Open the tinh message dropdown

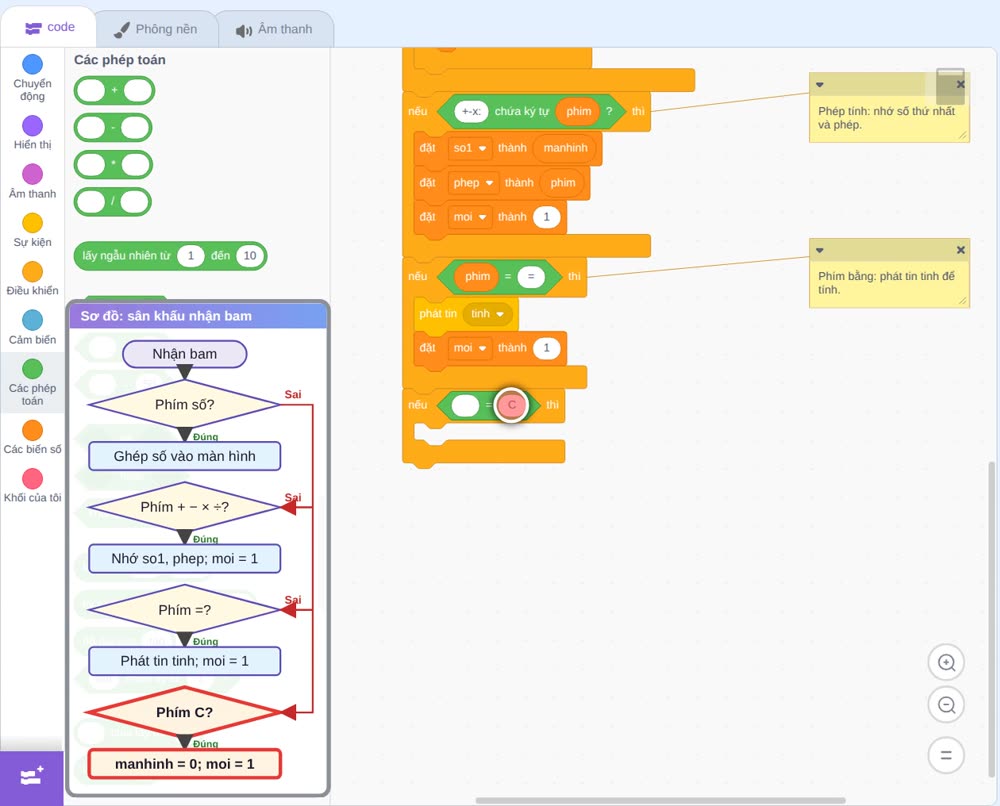(x=487, y=314)
